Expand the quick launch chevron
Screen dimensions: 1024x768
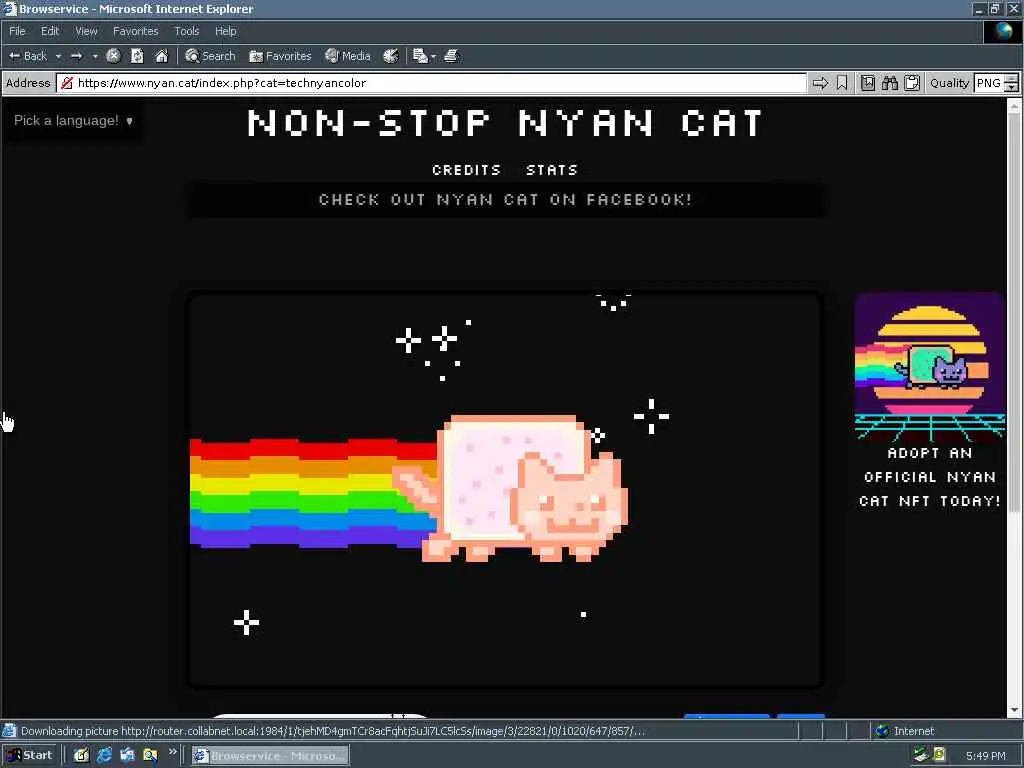[172, 752]
